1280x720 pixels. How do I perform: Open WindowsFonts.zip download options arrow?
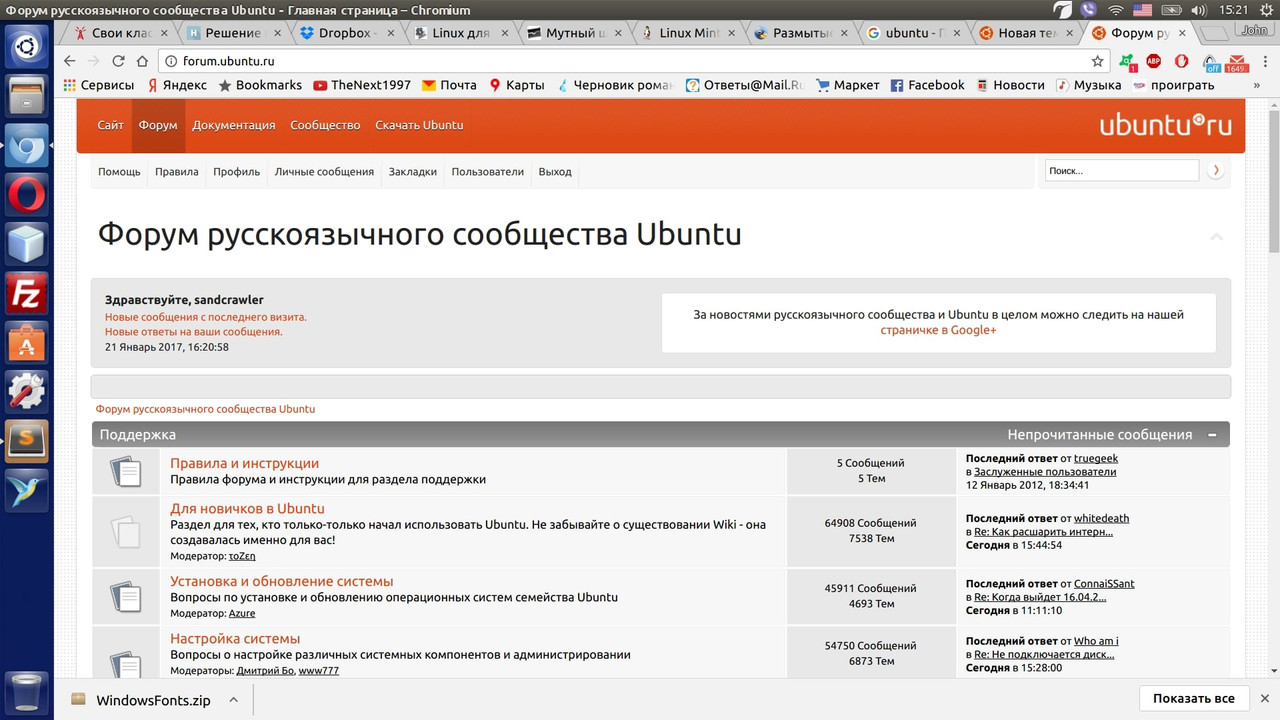point(232,699)
